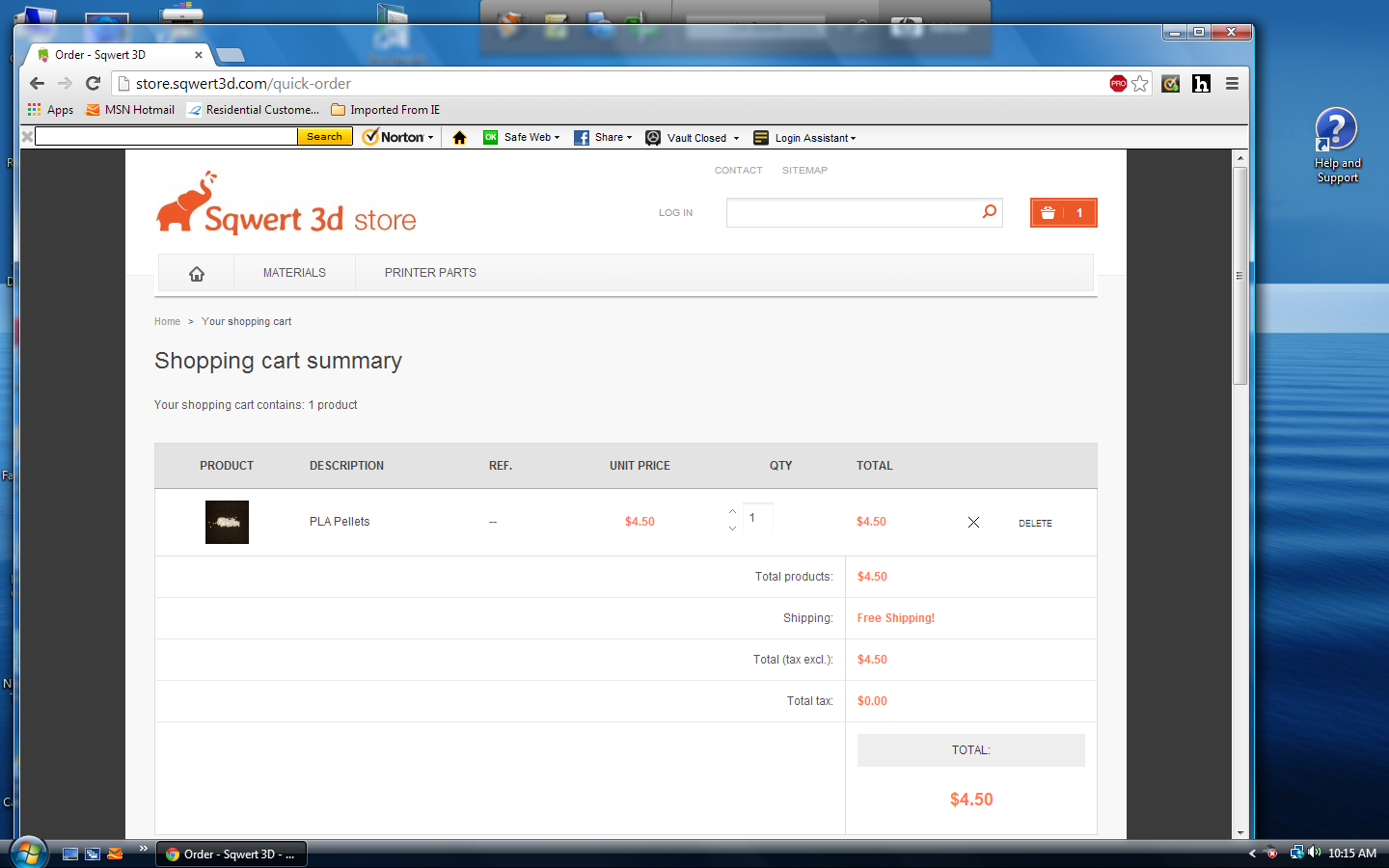Decrease PLA Pellets quantity with down arrow
The width and height of the screenshot is (1389, 868).
(x=733, y=529)
